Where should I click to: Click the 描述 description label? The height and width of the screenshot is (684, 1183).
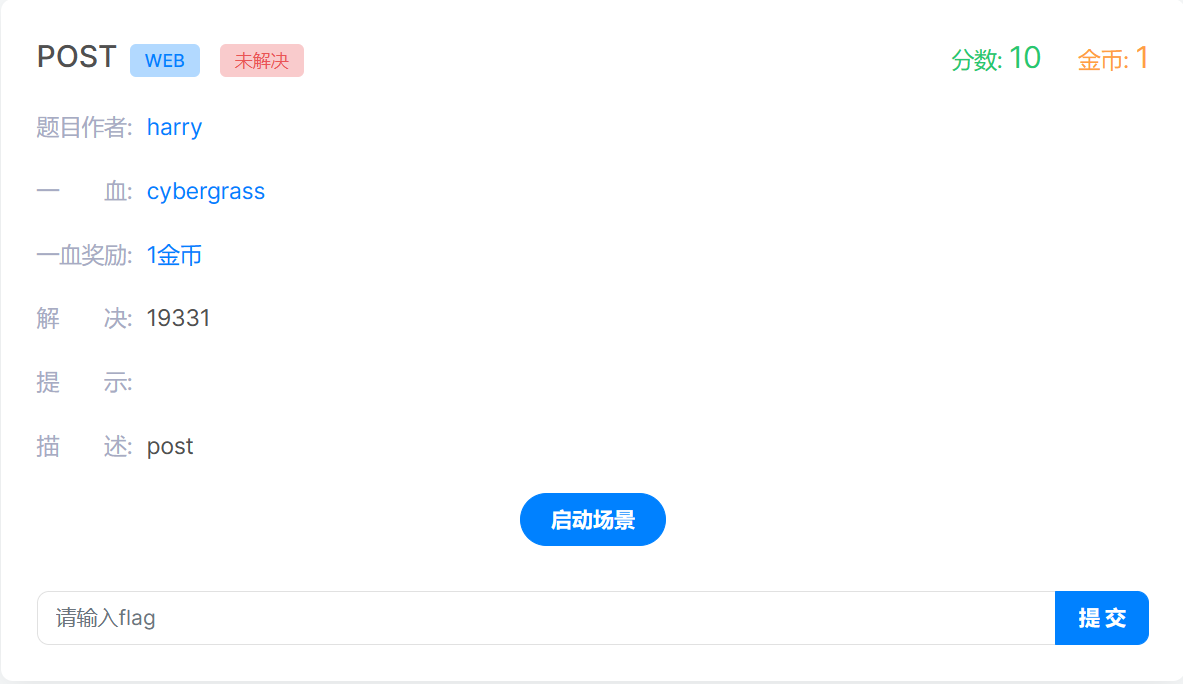pos(84,446)
